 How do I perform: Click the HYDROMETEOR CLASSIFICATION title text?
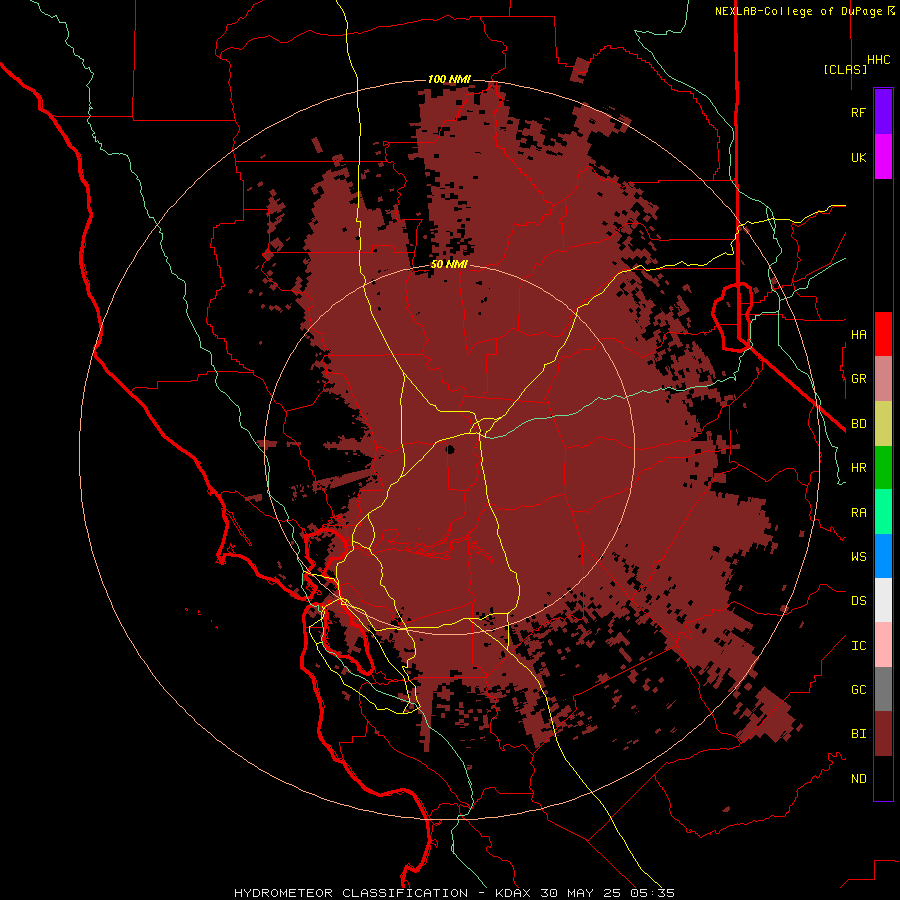[x=351, y=893]
